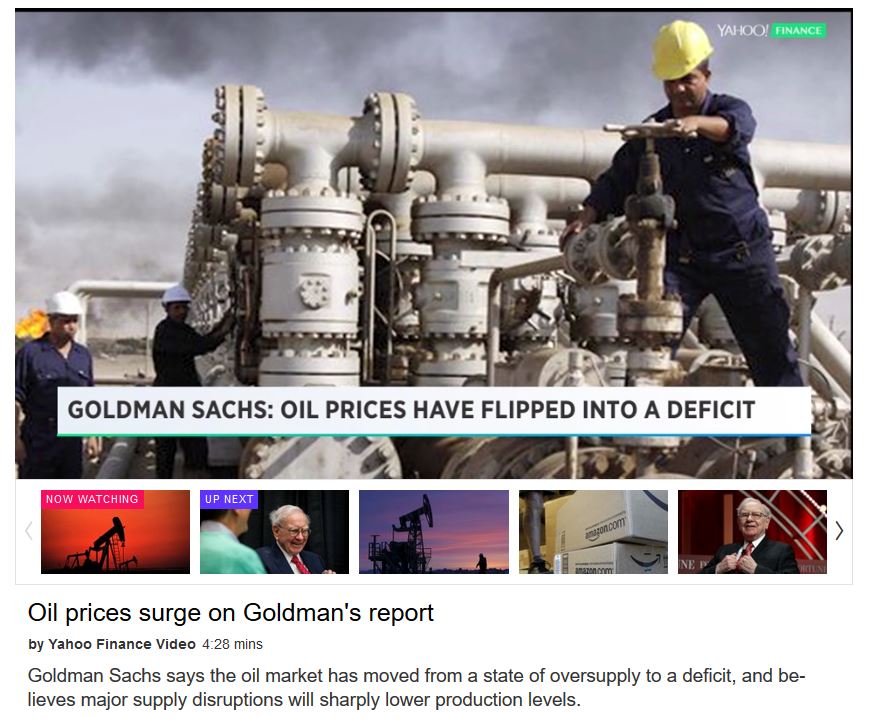This screenshot has width=876, height=726.
Task: Click the green FINANCE badge
Action: point(799,30)
